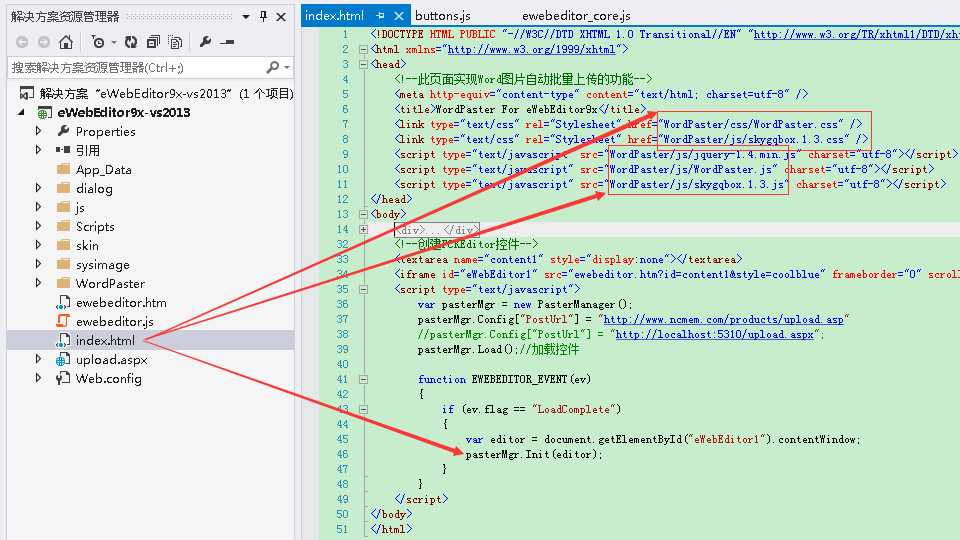Click the search magnifier icon
The height and width of the screenshot is (540, 960).
[x=273, y=67]
